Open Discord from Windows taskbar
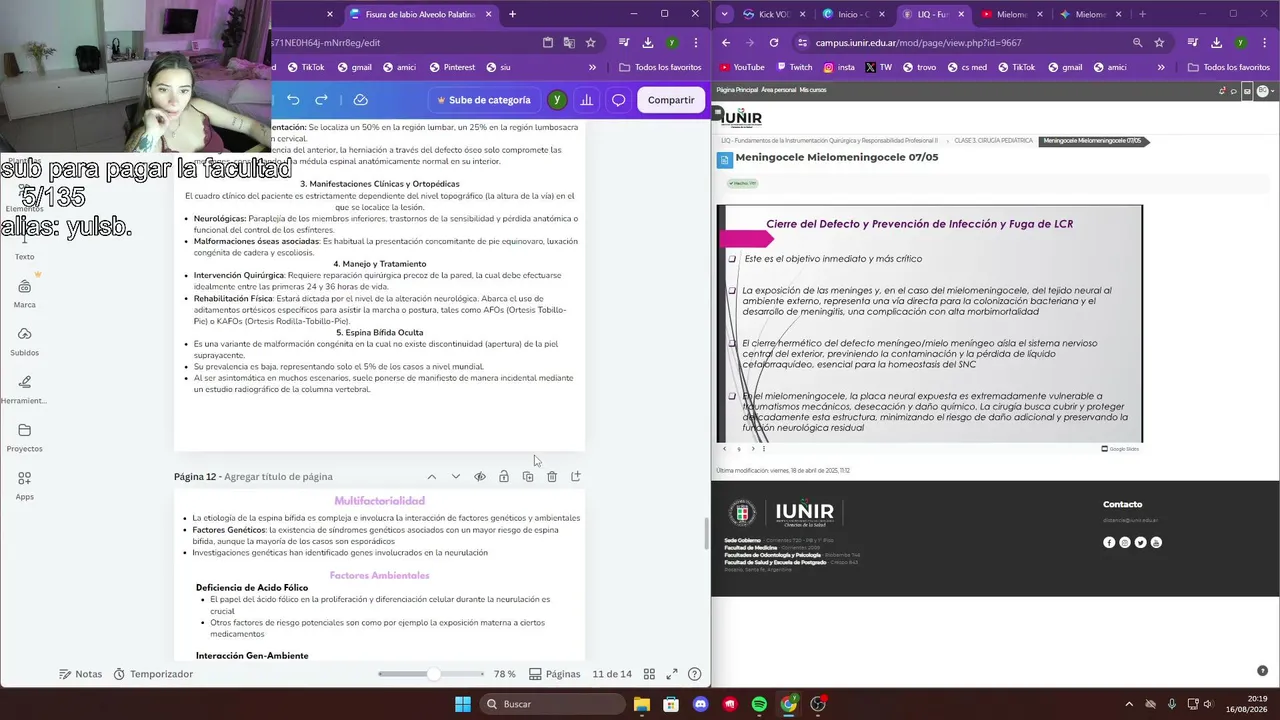1280x720 pixels. (700, 704)
